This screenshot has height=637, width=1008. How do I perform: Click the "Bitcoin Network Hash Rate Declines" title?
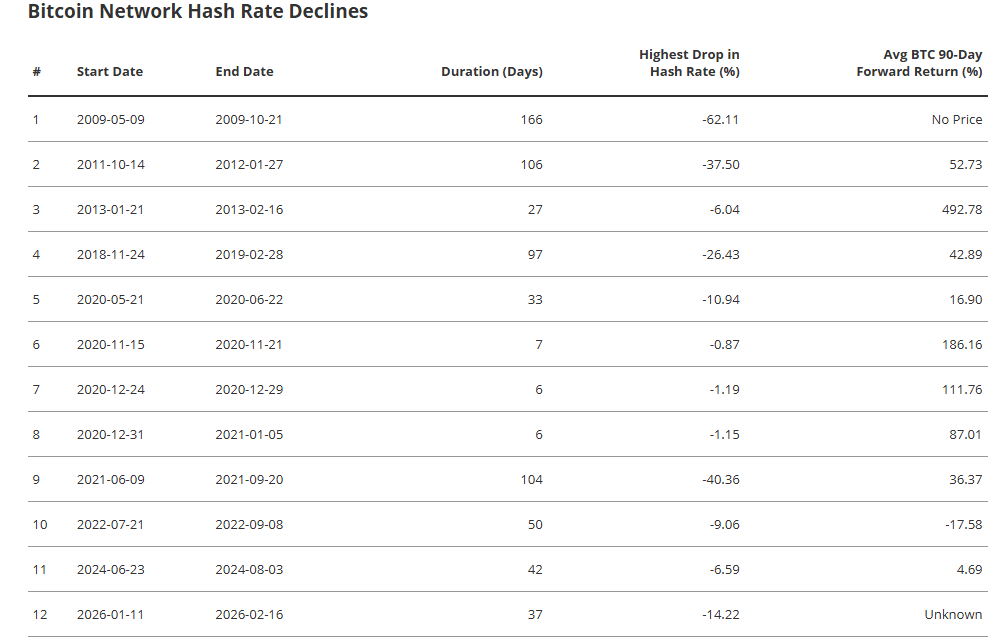tap(198, 12)
